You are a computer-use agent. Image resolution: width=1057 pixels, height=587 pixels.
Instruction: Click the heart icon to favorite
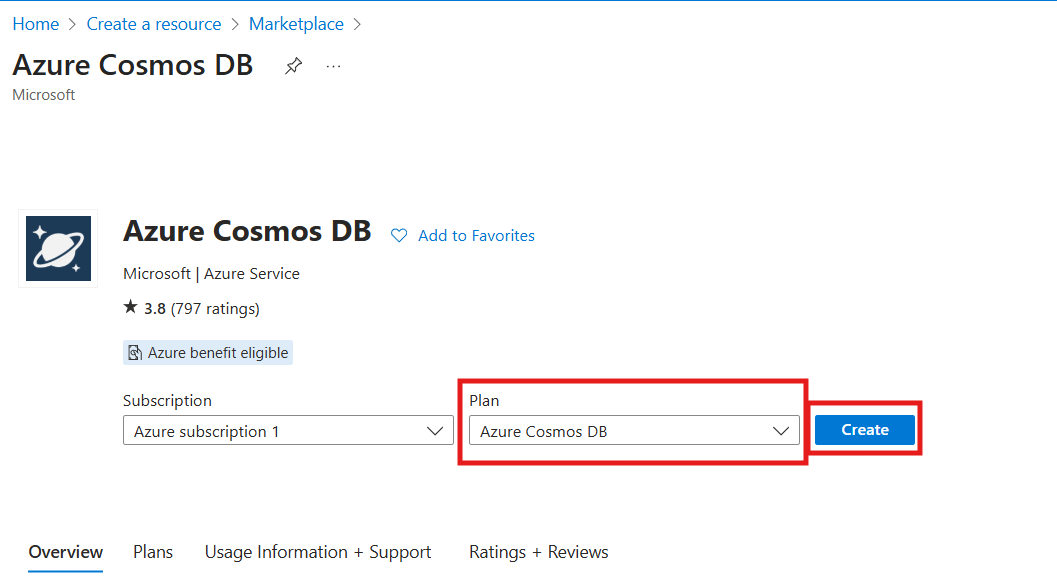(x=399, y=235)
